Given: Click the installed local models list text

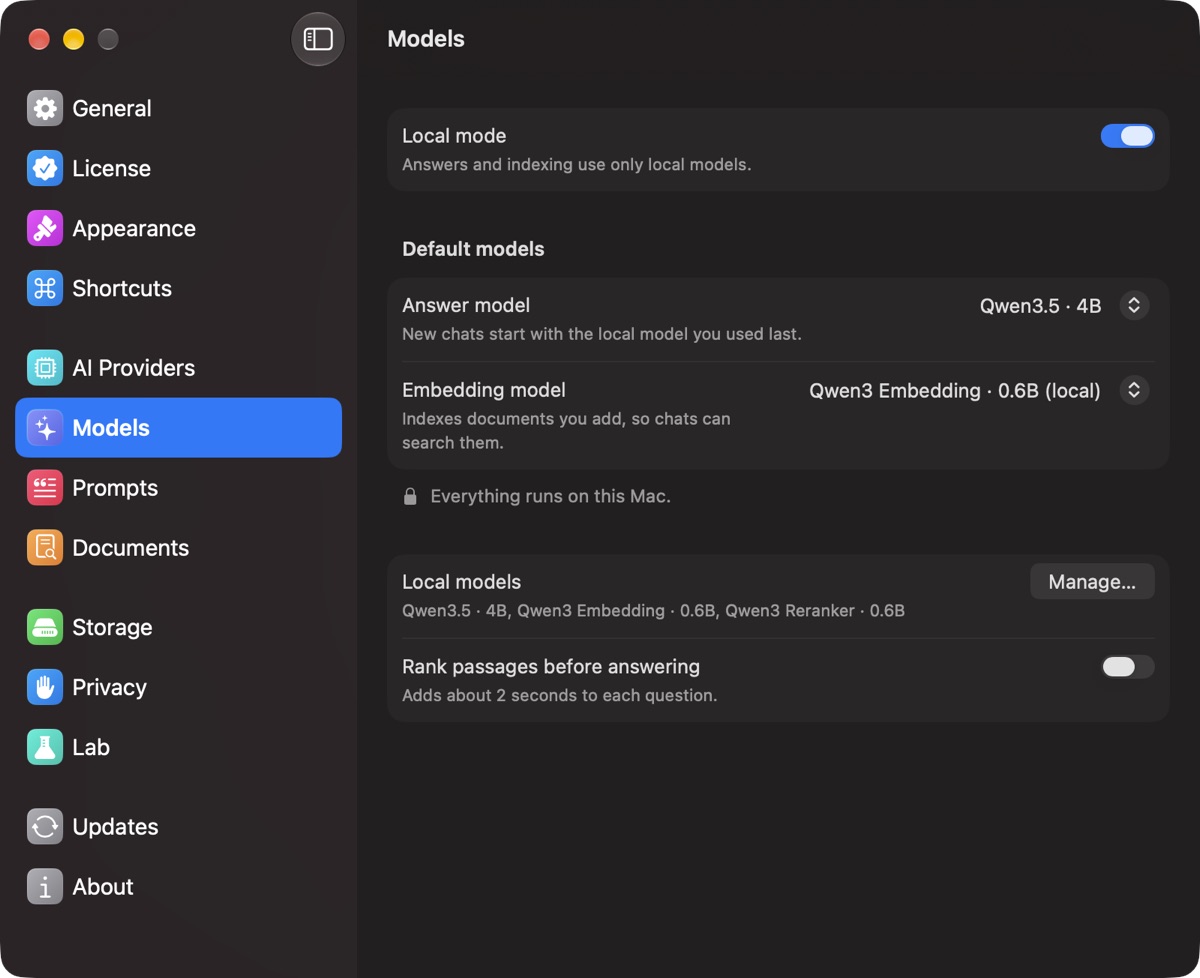Looking at the screenshot, I should [653, 610].
